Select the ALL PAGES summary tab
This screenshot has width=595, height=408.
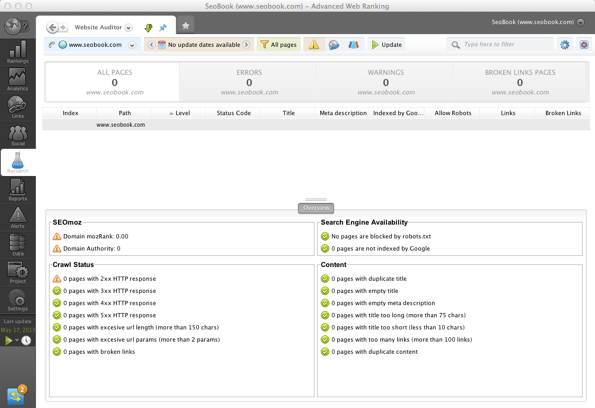[113, 82]
